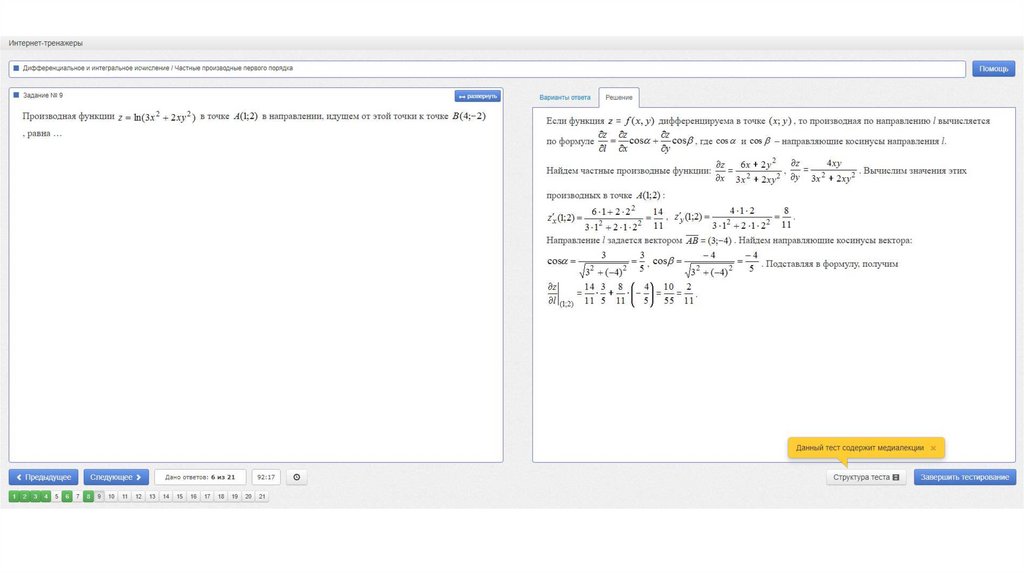The image size is (1024, 574).
Task: Select answered question 8 in navigator
Action: tap(88, 496)
